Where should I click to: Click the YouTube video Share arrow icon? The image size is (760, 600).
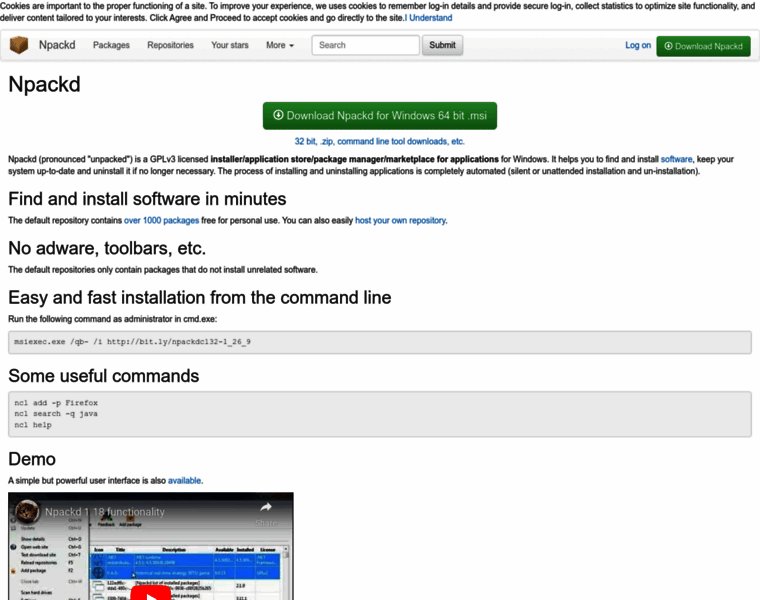point(266,507)
